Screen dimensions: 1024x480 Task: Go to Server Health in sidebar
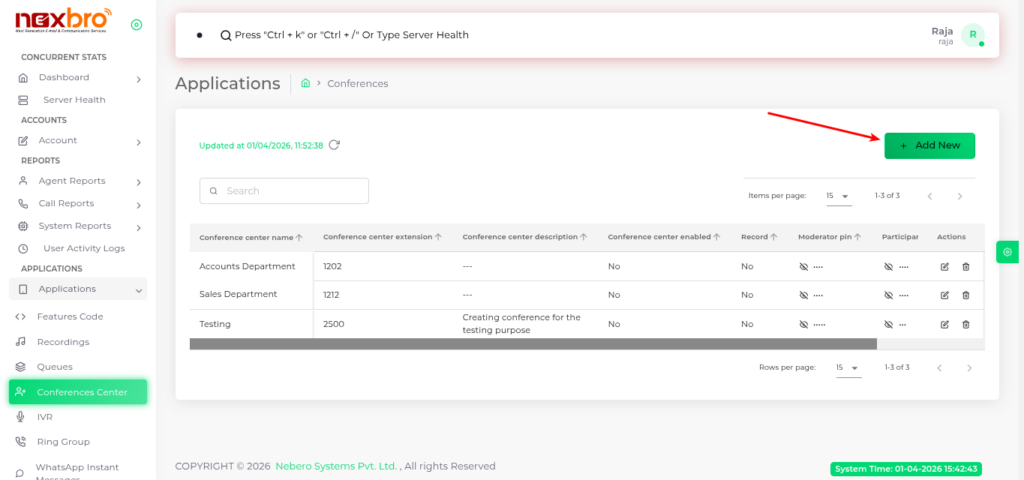74,100
